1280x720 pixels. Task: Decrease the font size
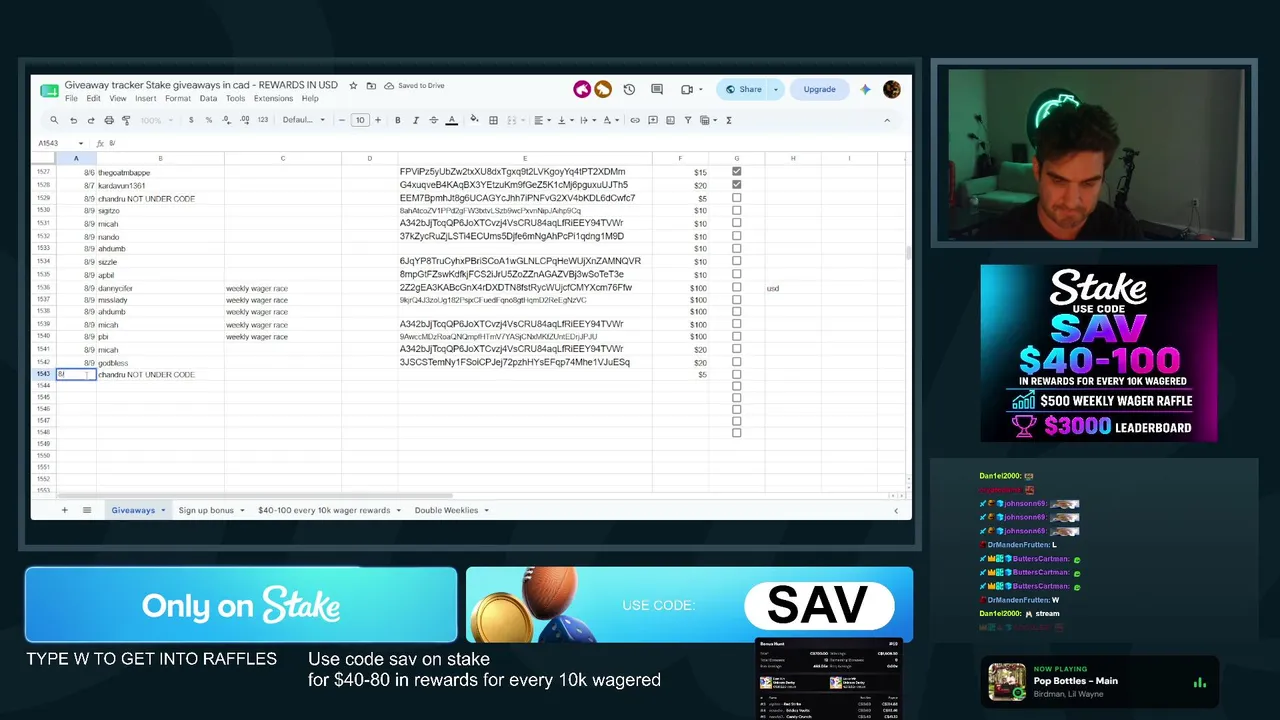click(x=342, y=120)
